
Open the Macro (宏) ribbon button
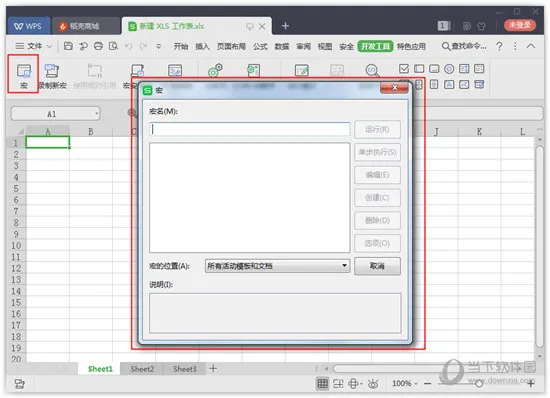(24, 75)
